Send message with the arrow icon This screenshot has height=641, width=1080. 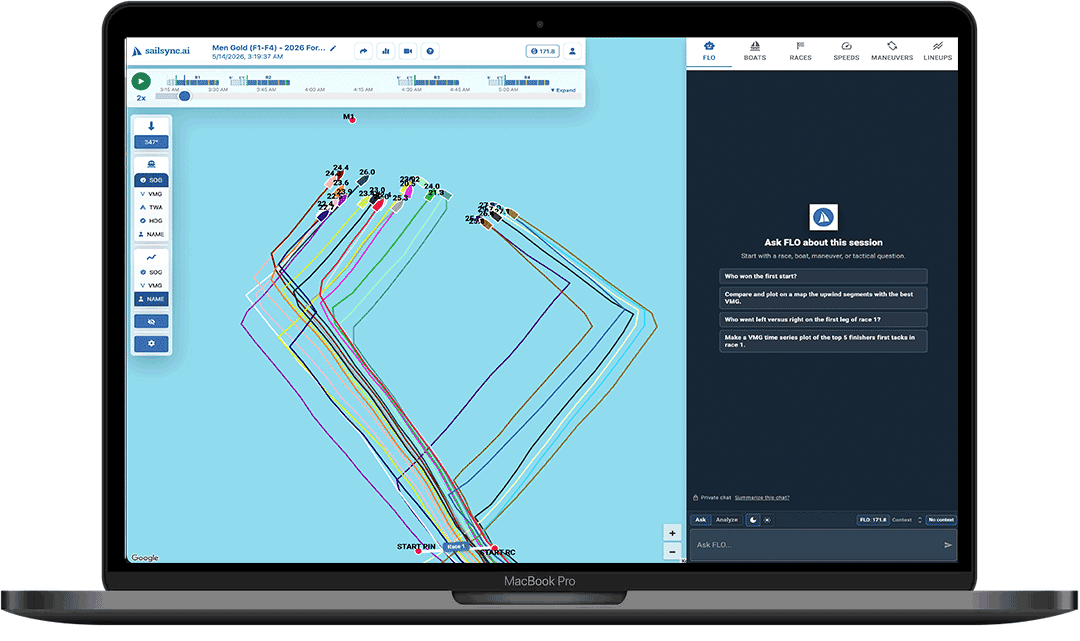point(948,545)
